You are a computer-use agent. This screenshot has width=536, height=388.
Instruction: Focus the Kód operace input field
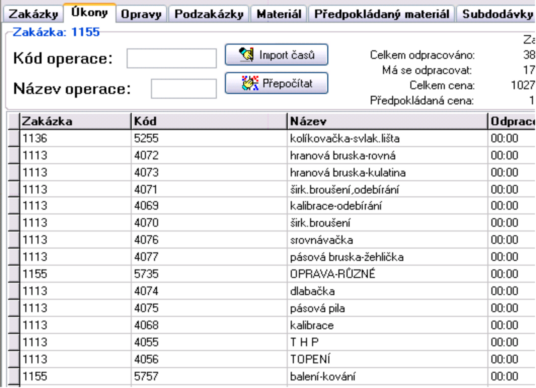pyautogui.click(x=172, y=58)
